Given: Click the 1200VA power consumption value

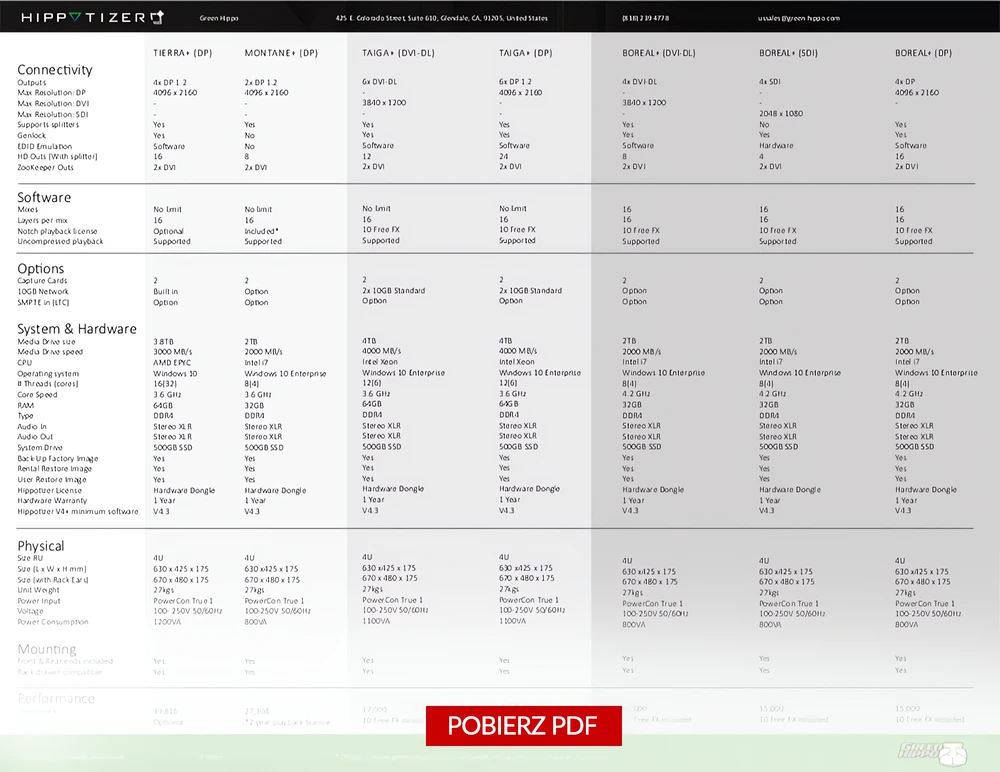Looking at the screenshot, I should click(x=167, y=622).
